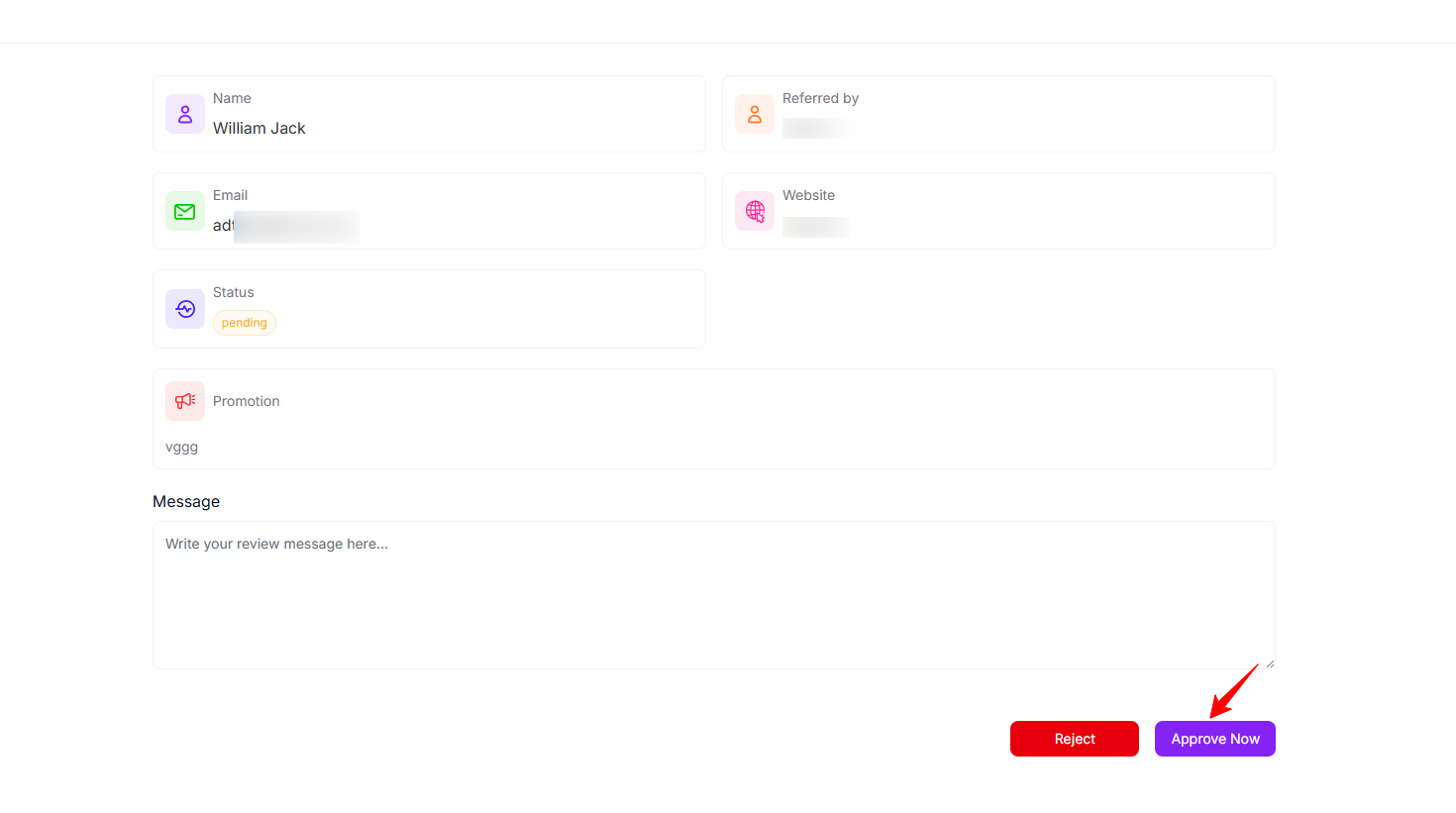Focus the review message text area
Image resolution: width=1456 pixels, height=813 pixels.
(713, 594)
